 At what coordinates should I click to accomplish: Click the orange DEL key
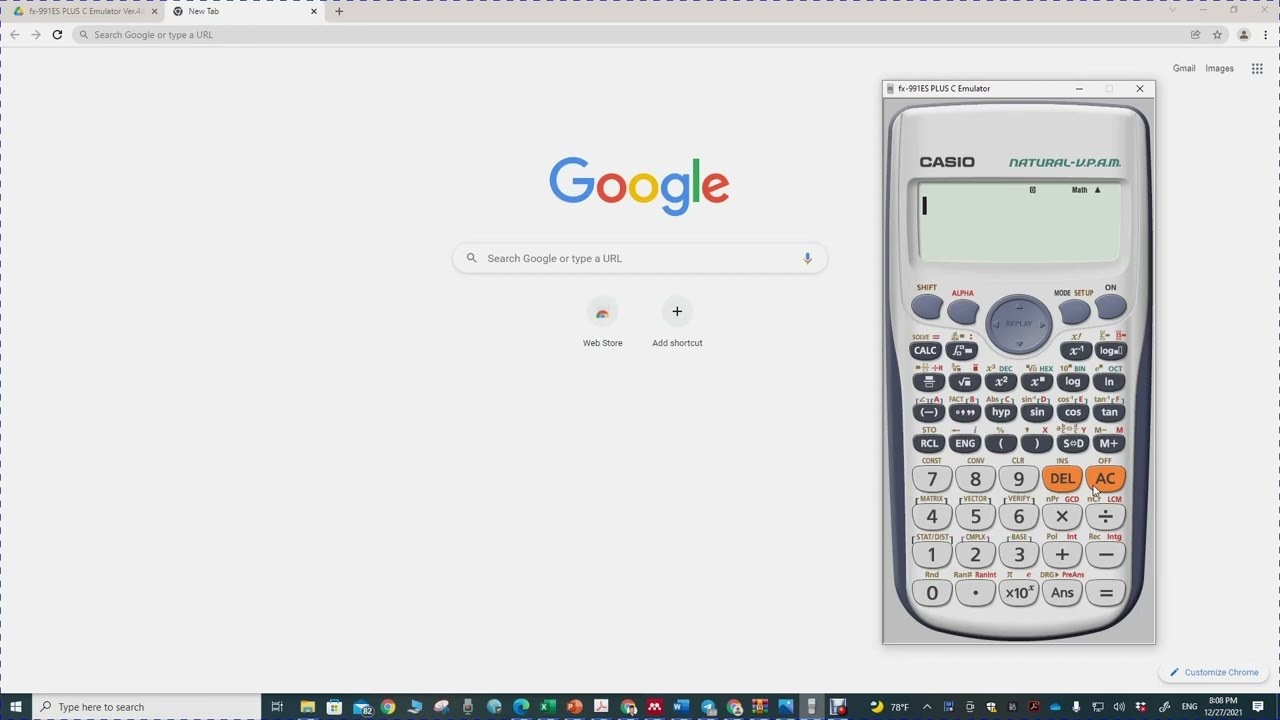tap(1062, 479)
